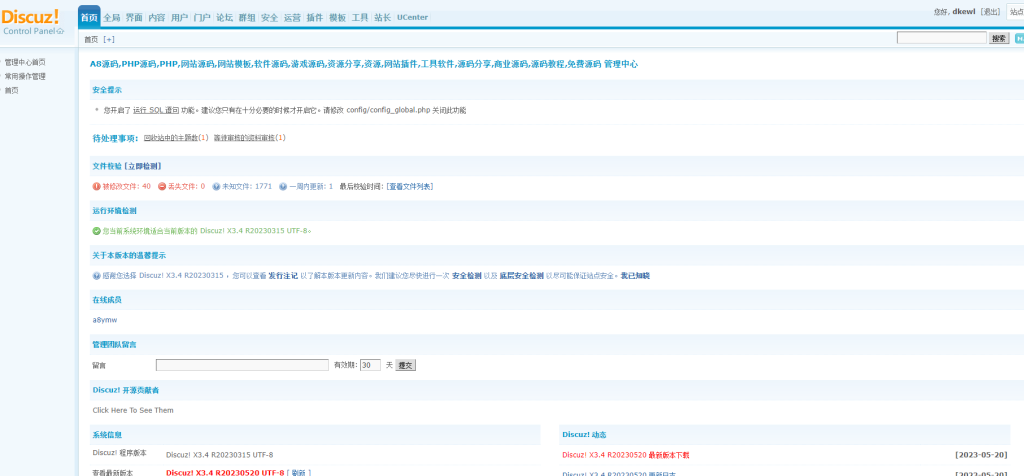Click the teal icon right of 搜索 button
1024x476 pixels.
pyautogui.click(x=1019, y=39)
